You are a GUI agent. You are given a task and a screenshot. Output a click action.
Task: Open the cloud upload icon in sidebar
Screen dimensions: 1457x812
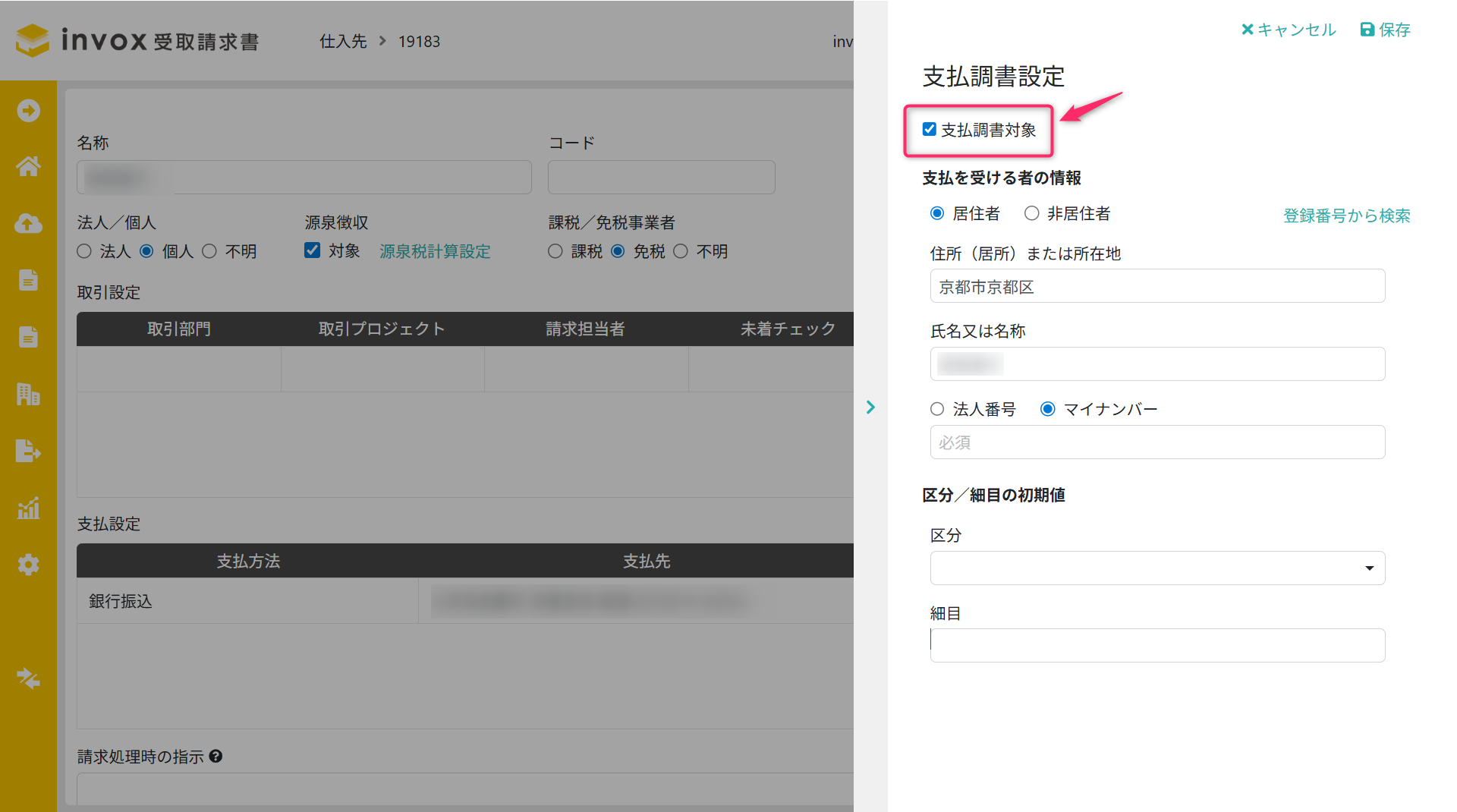[28, 223]
